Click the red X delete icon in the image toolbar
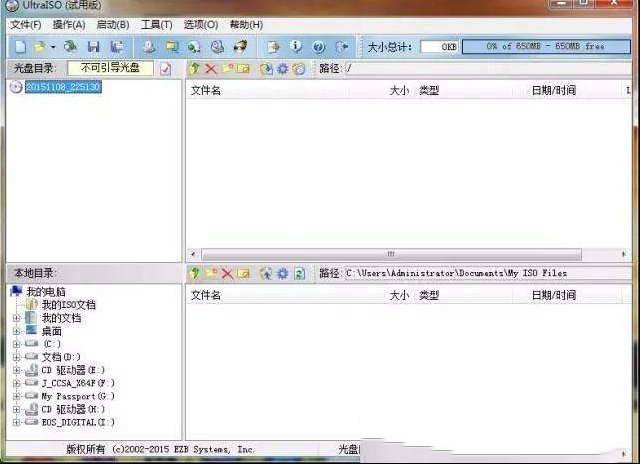Screen dimensions: 640x464 (211, 69)
